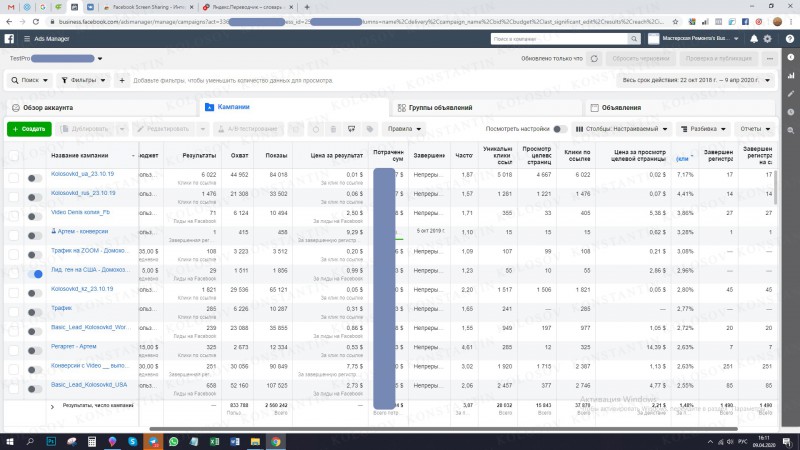Select the Ретаргет - Артем row checkbox

click(x=14, y=351)
